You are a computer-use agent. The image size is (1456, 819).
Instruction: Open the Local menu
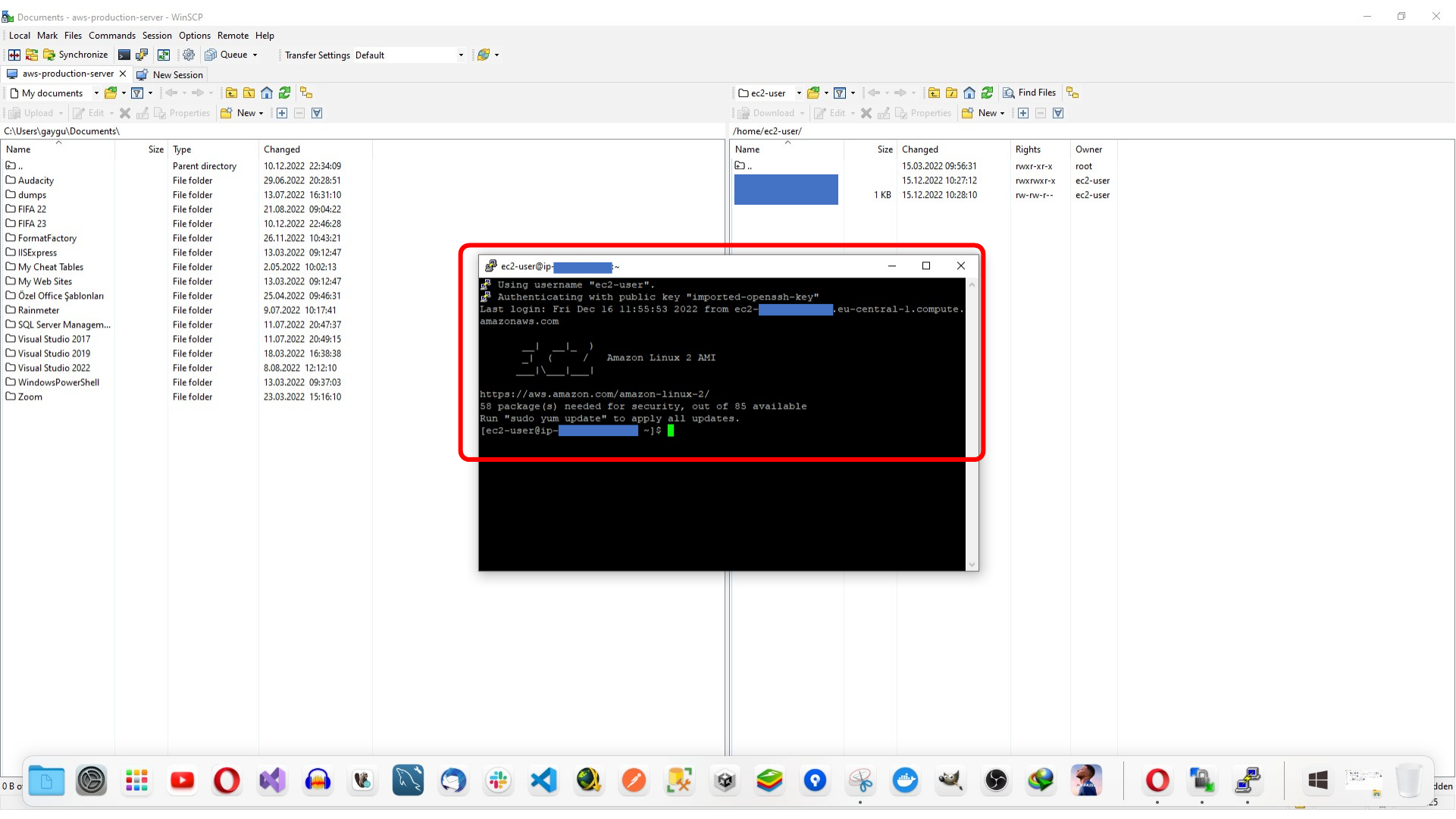tap(20, 36)
